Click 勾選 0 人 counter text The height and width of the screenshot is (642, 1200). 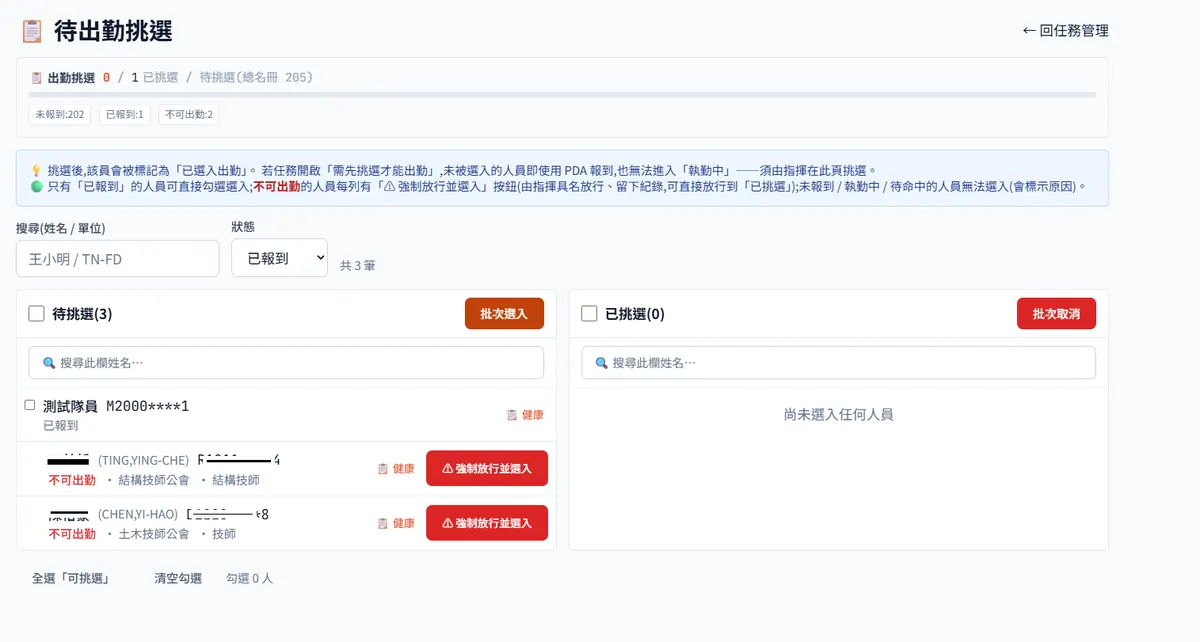point(249,578)
